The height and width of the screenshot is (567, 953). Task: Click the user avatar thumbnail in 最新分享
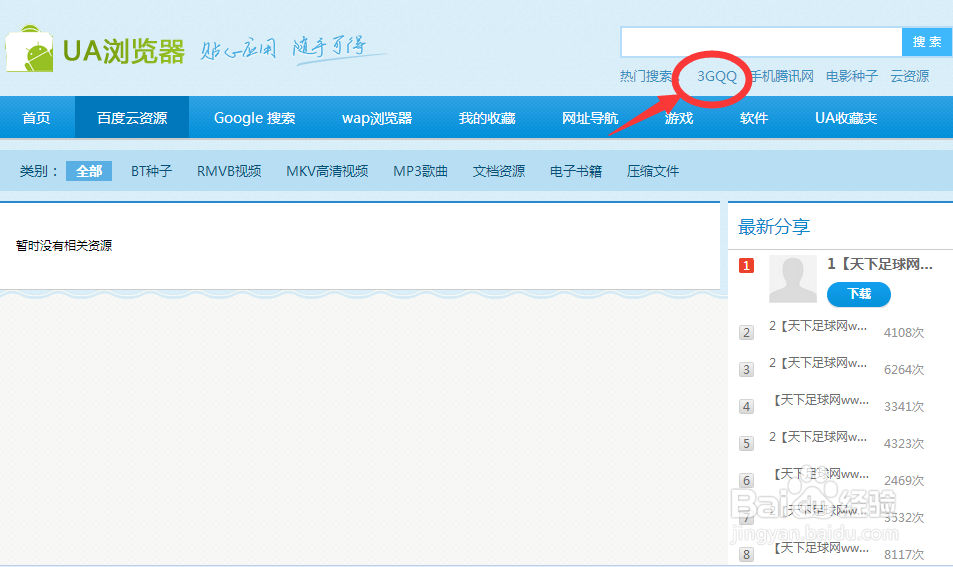(793, 279)
